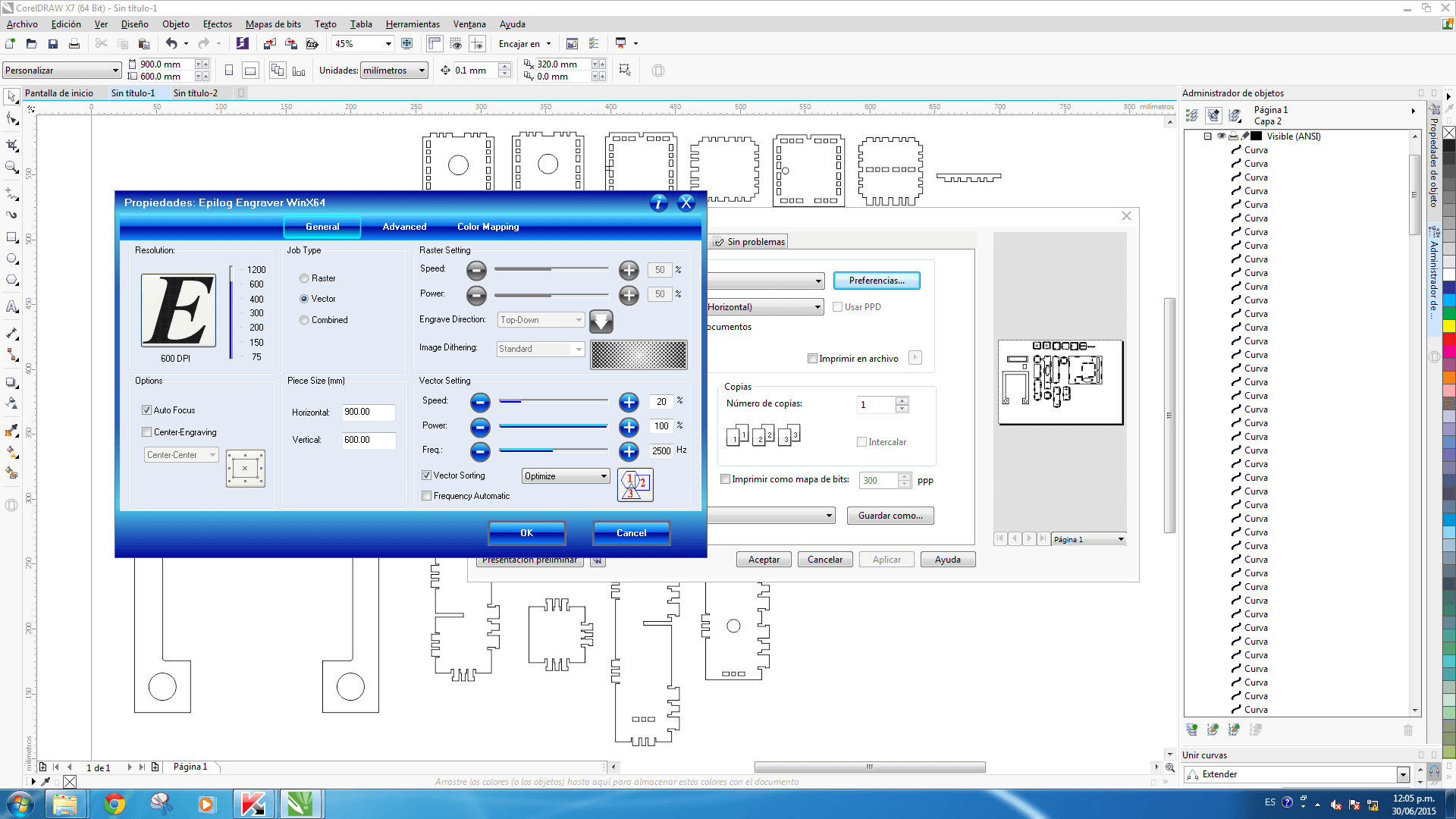This screenshot has height=819, width=1456.
Task: Switch to the Advanced tab
Action: tap(404, 227)
